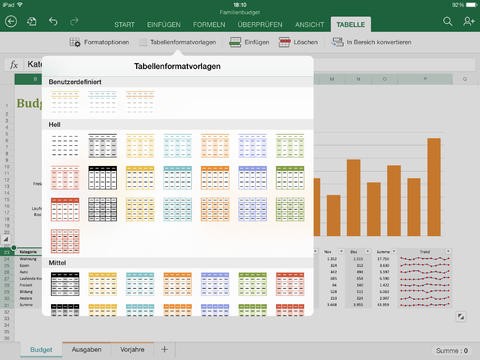Image resolution: width=480 pixels, height=360 pixels.
Task: Switch to the Vorjahre sheet tab
Action: point(132,350)
